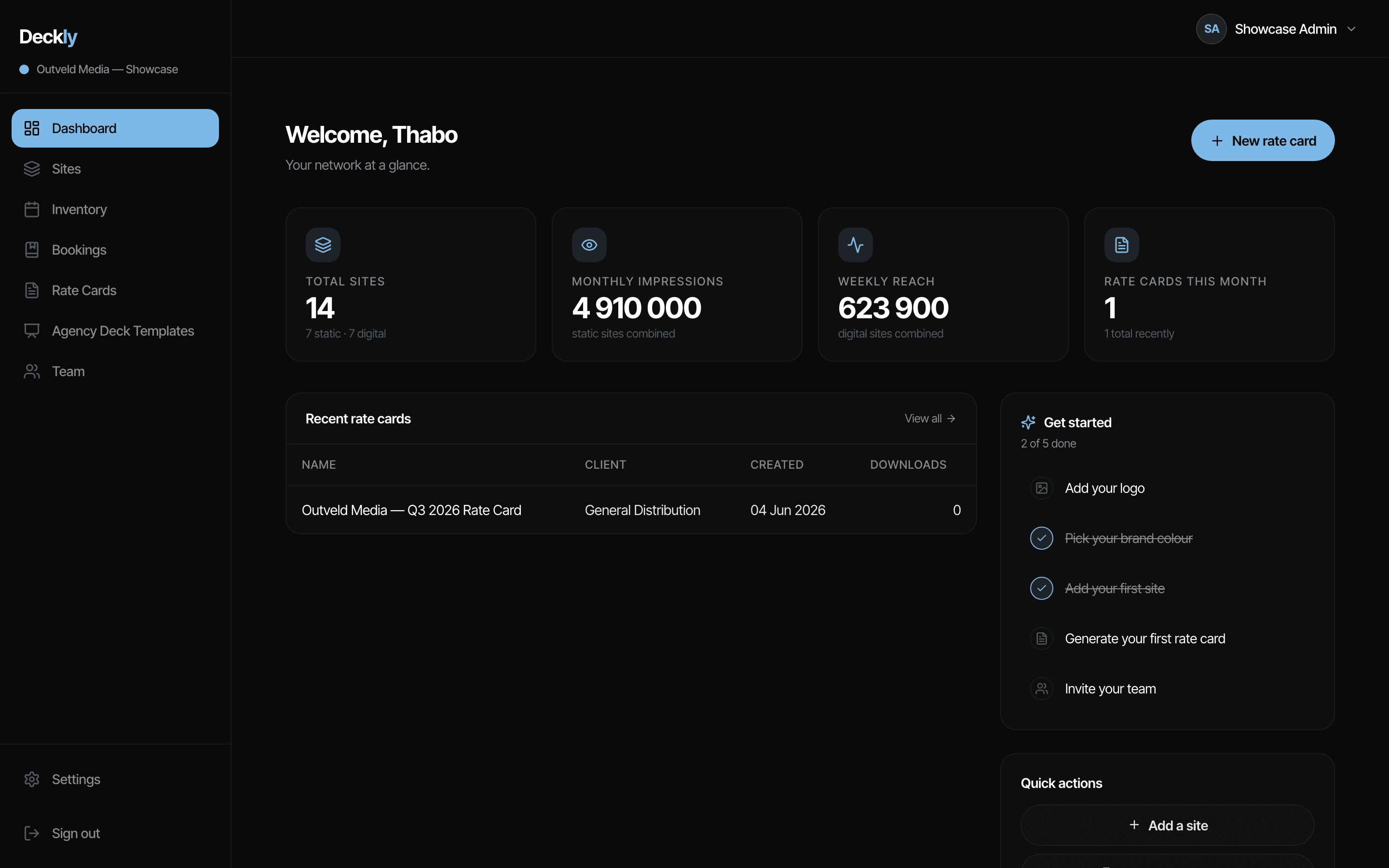Click the General Distribution client cell
The height and width of the screenshot is (868, 1389).
click(x=642, y=510)
